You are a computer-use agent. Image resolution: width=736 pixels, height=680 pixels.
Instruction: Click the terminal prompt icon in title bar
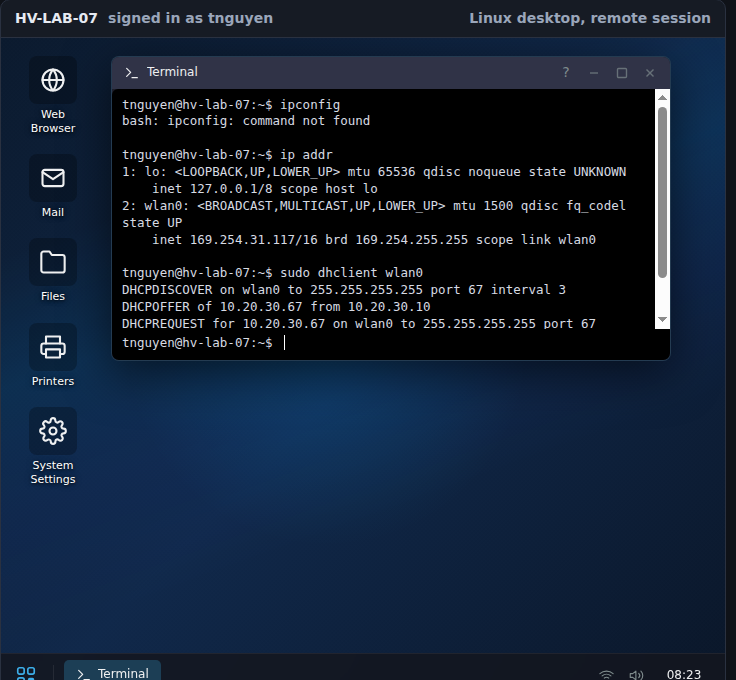pyautogui.click(x=131, y=73)
